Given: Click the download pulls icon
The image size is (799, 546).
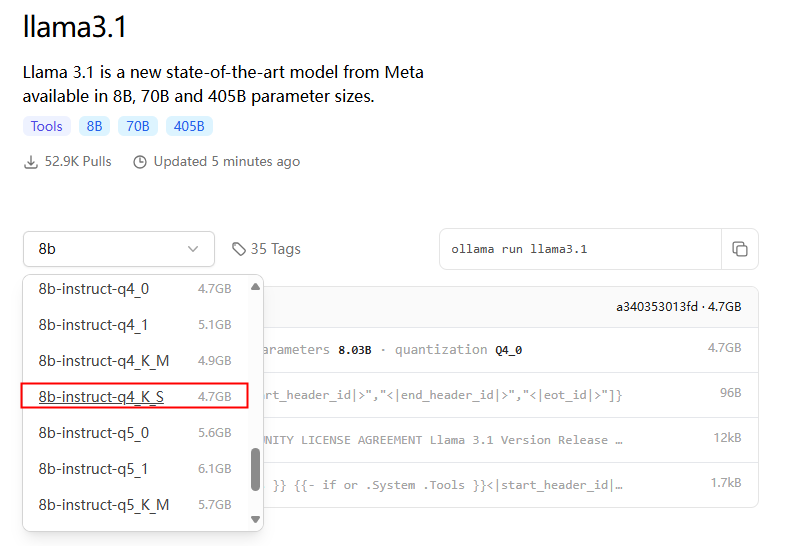Looking at the screenshot, I should (x=31, y=162).
